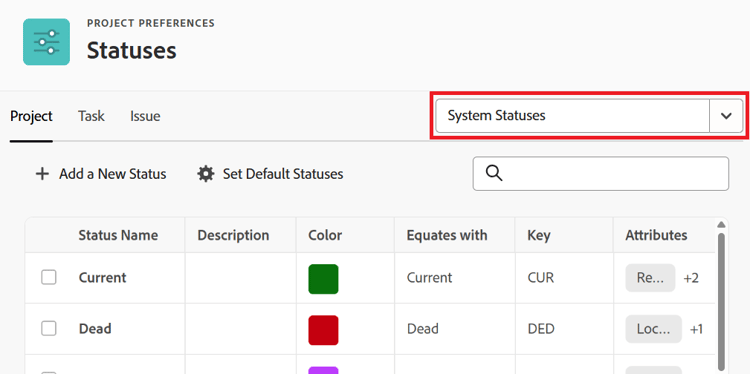Click the Equates with column header

(x=447, y=235)
